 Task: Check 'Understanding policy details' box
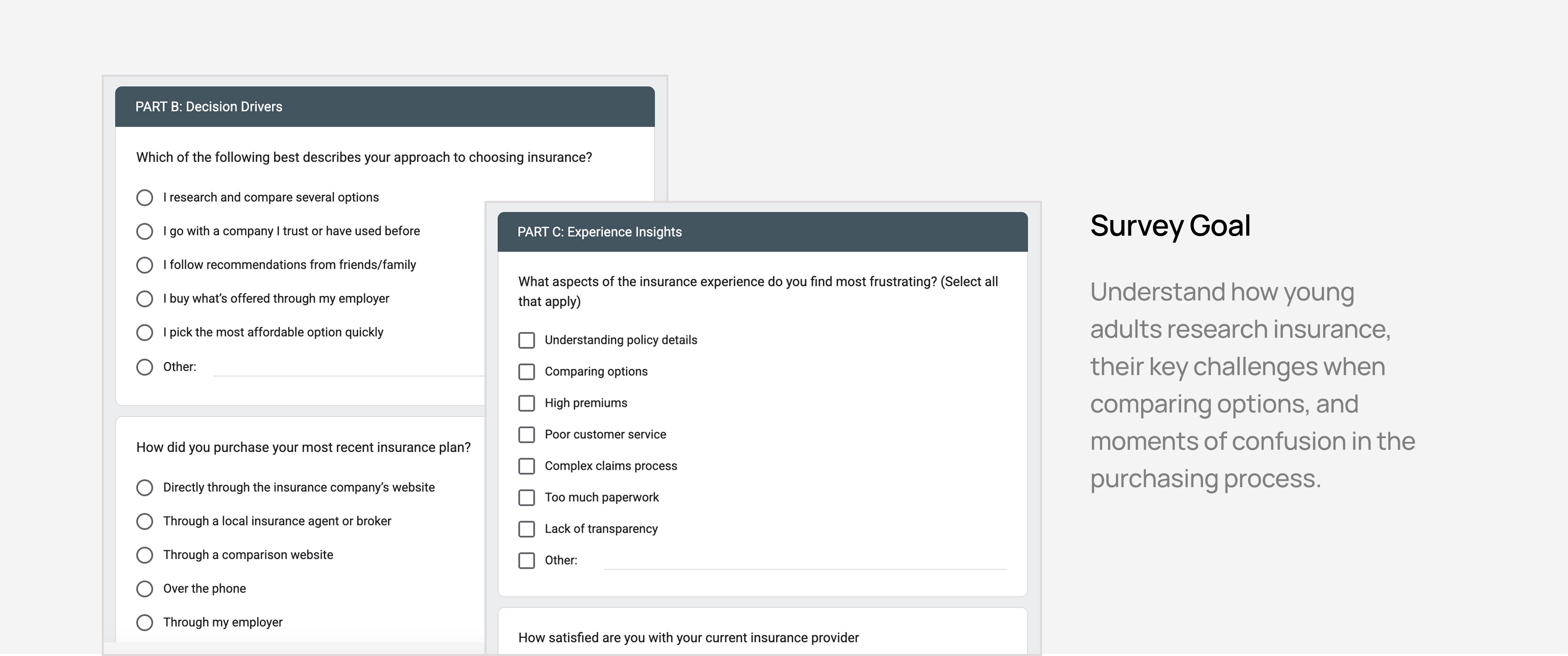(526, 340)
